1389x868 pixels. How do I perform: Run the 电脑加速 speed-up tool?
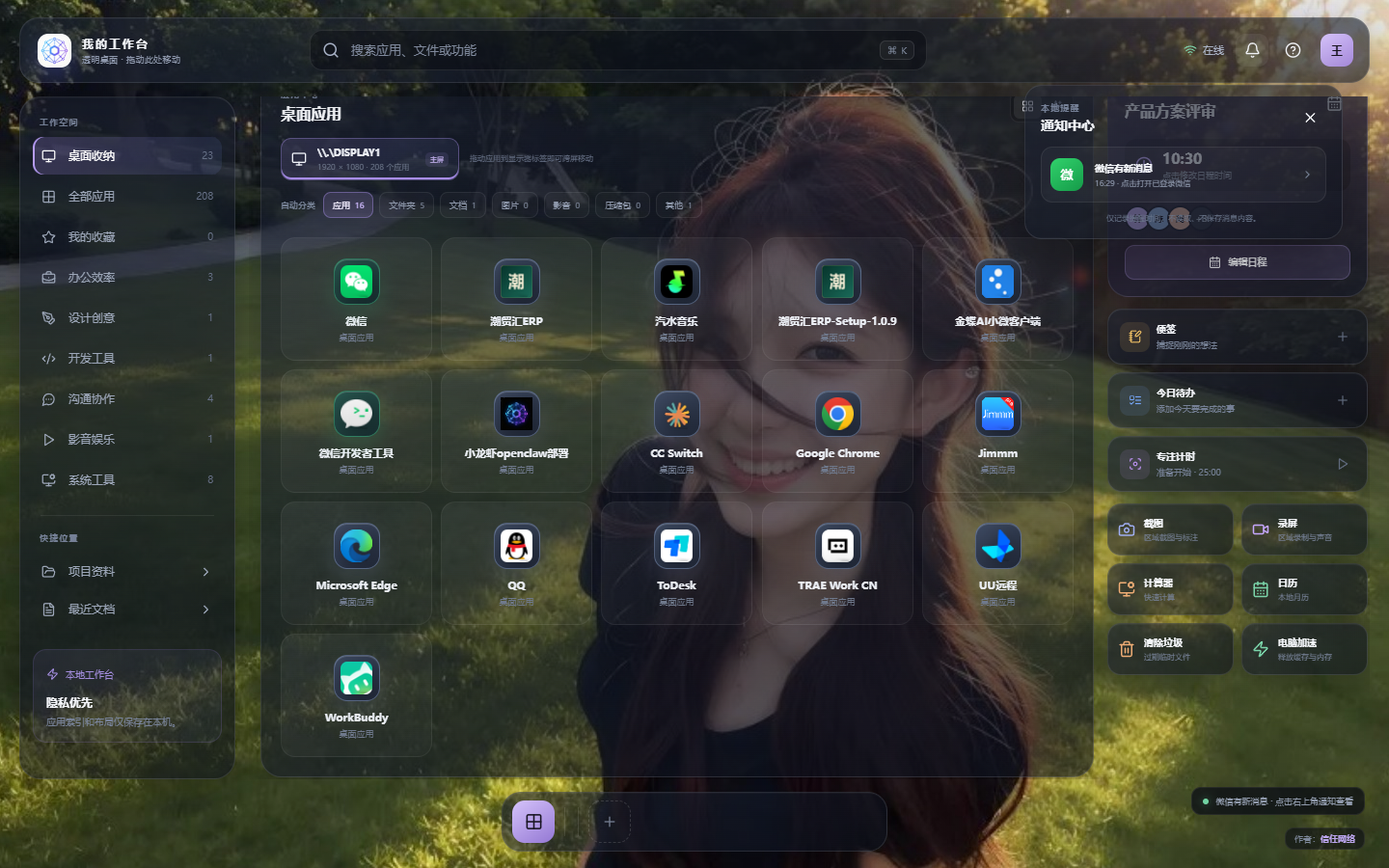pyautogui.click(x=1304, y=649)
